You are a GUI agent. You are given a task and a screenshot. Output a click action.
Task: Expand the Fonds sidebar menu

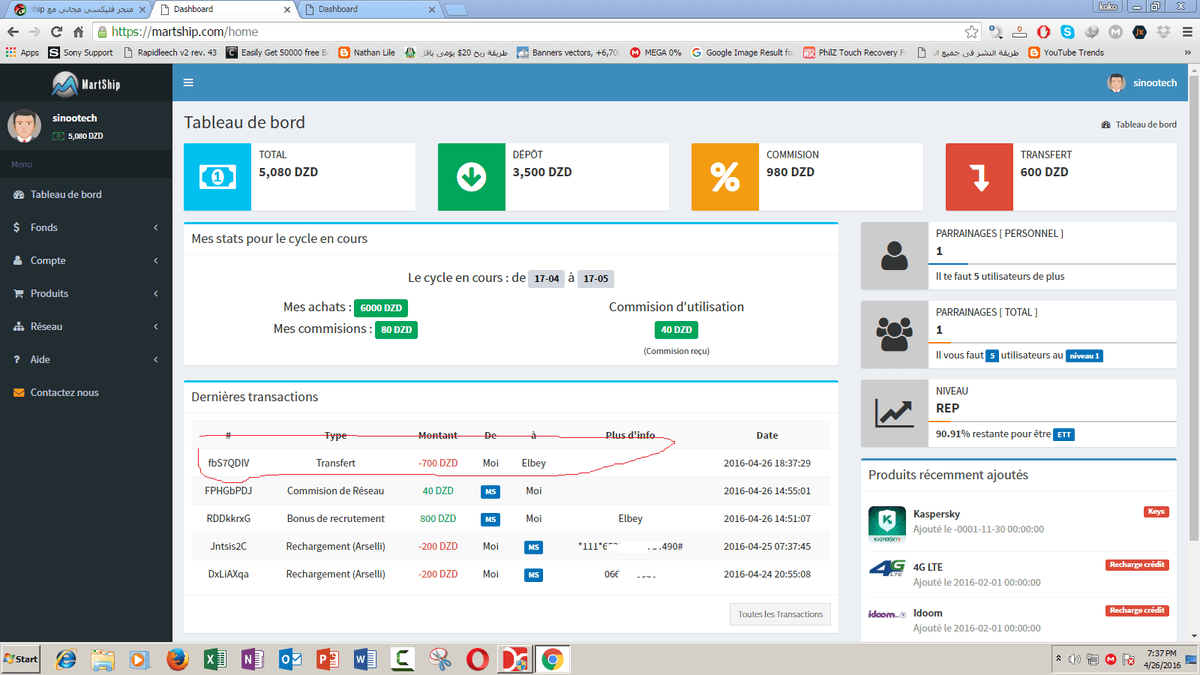point(44,228)
